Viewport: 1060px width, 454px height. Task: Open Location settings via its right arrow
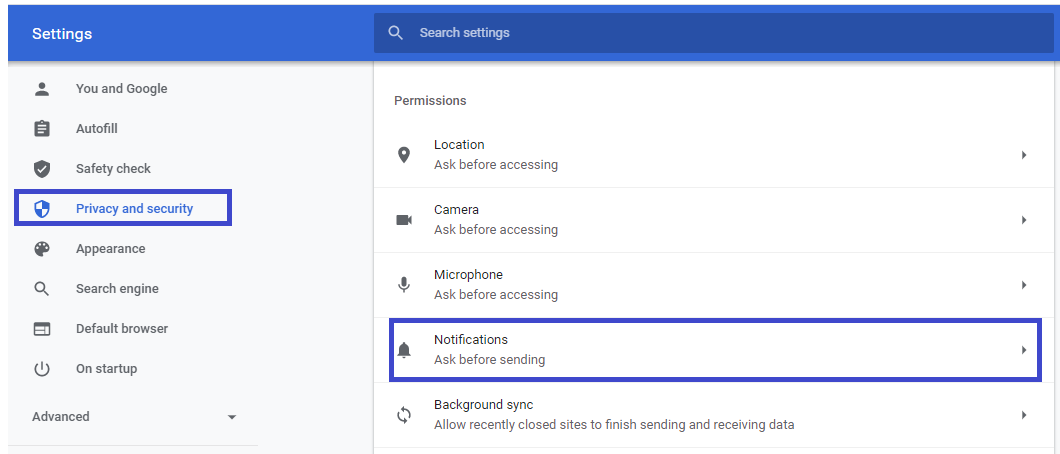pyautogui.click(x=1024, y=155)
